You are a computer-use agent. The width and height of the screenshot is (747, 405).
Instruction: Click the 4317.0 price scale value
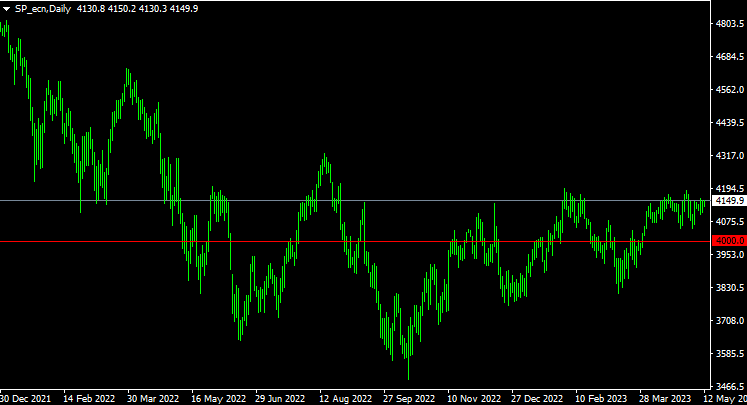pyautogui.click(x=729, y=156)
